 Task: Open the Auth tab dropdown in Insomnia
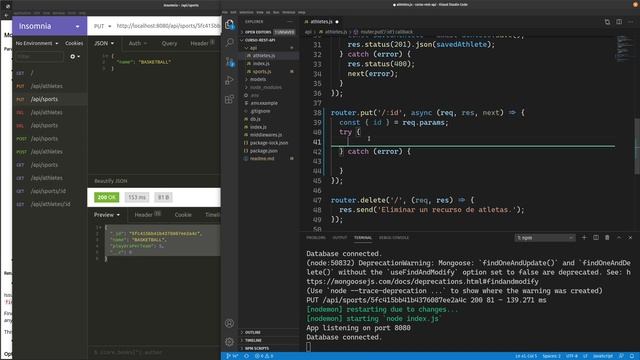[x=138, y=43]
